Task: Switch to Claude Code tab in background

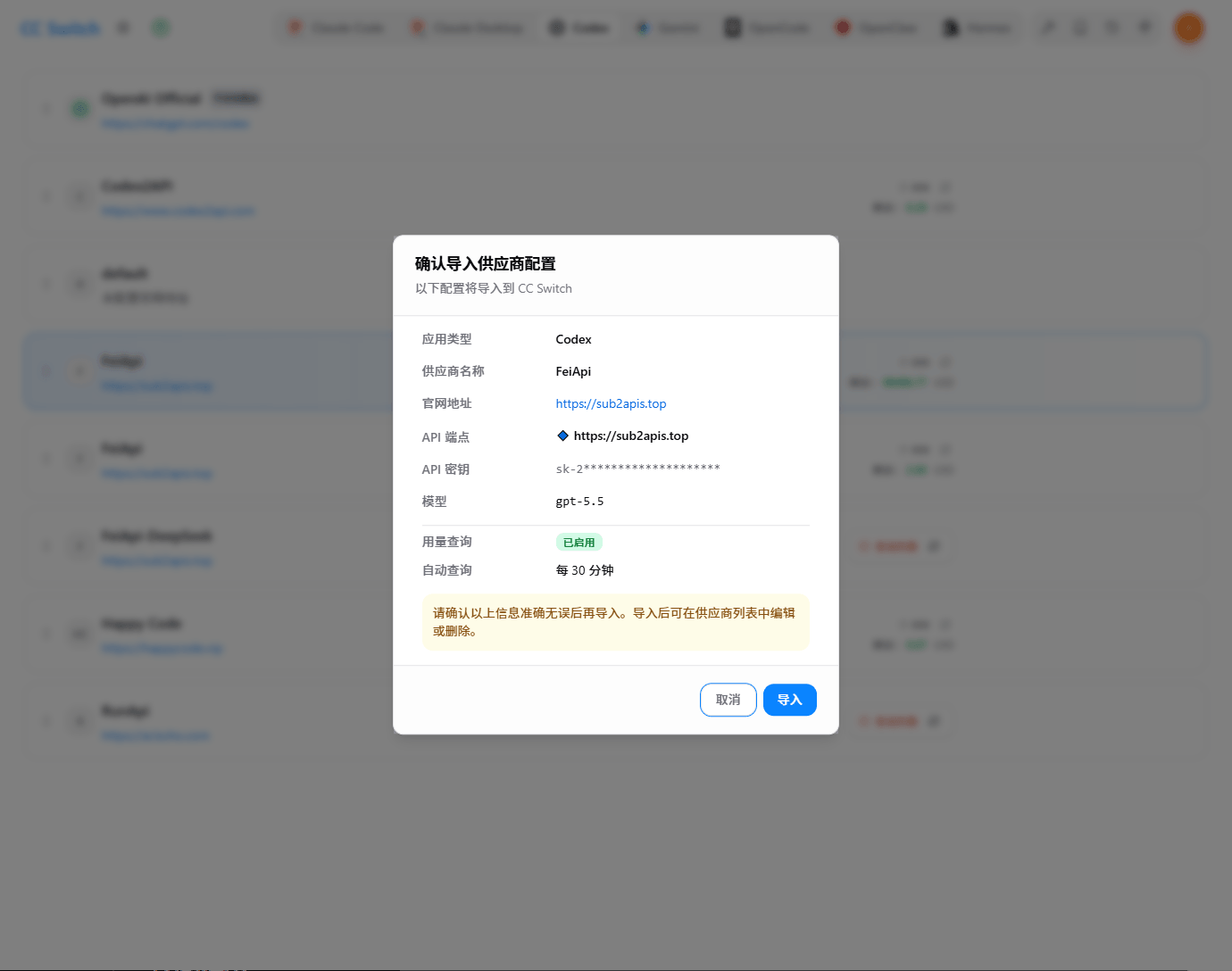Action: (x=337, y=28)
